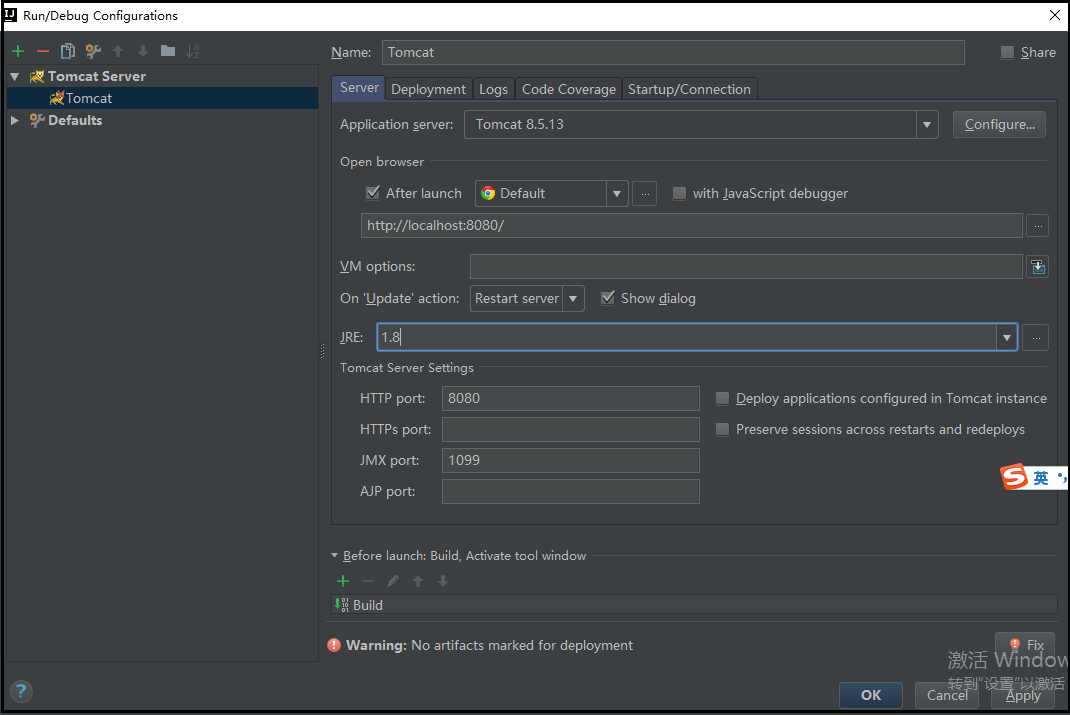
Task: Click the VM options input field
Action: [x=746, y=267]
